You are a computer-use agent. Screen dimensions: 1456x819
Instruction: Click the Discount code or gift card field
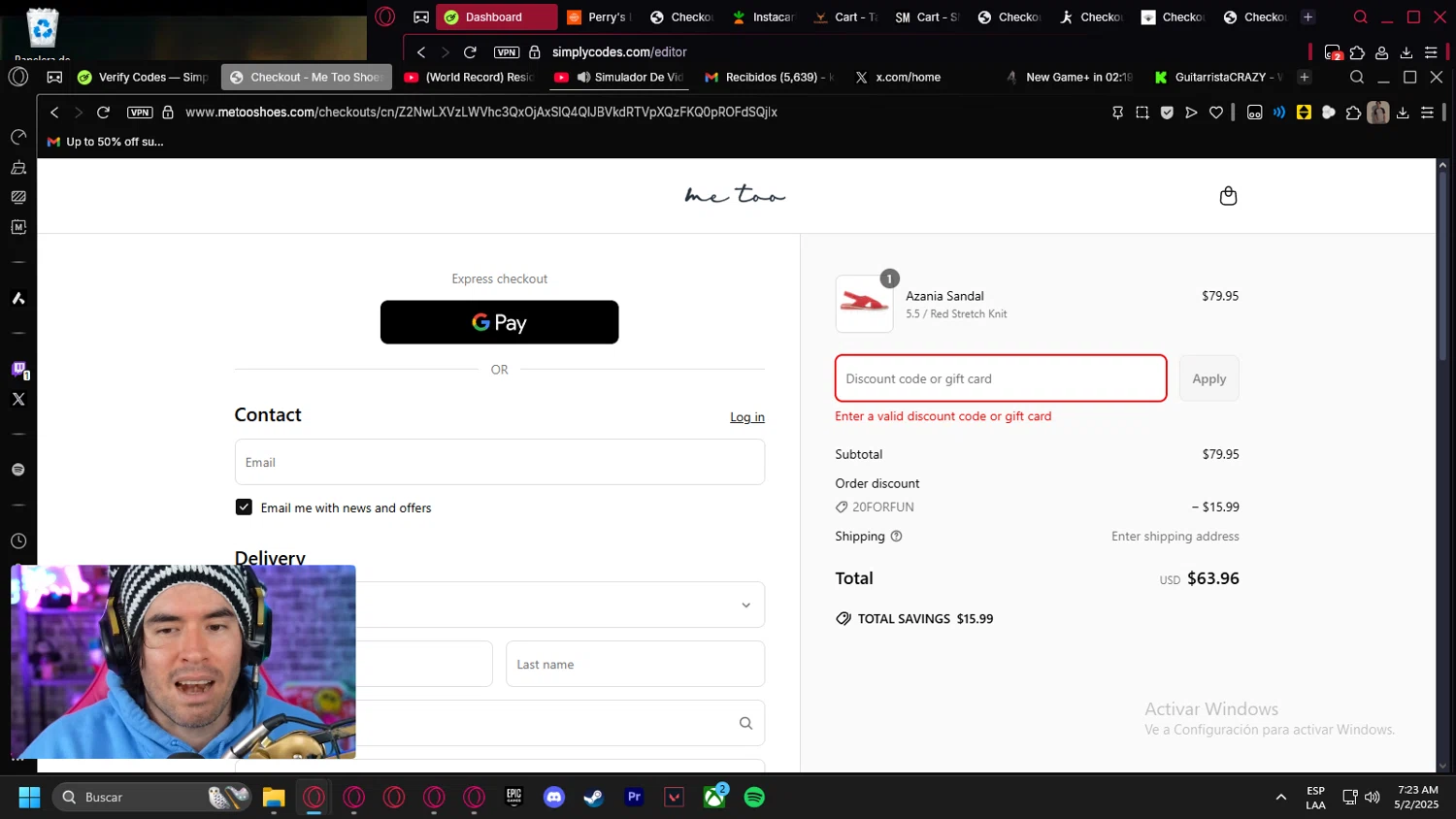(x=1001, y=378)
